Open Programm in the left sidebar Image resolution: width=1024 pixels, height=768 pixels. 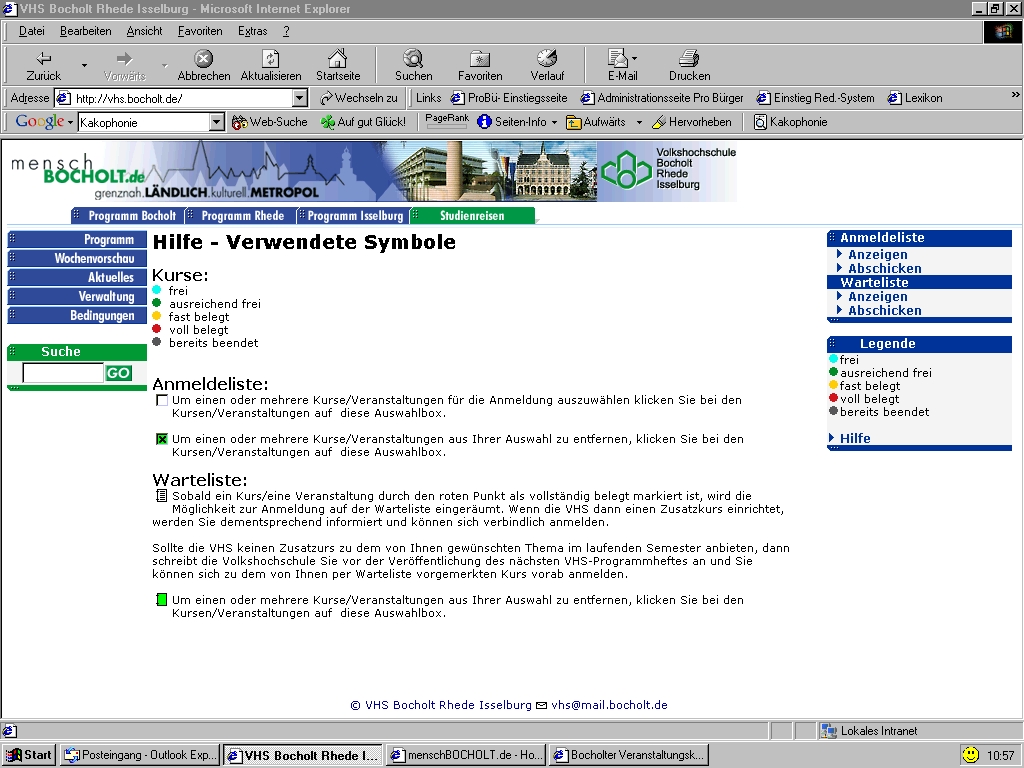77,239
